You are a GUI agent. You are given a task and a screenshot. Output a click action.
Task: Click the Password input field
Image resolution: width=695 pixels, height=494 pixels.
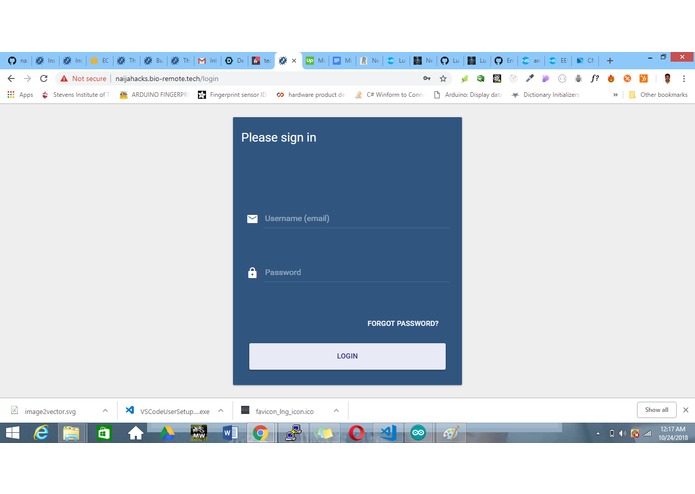(356, 272)
